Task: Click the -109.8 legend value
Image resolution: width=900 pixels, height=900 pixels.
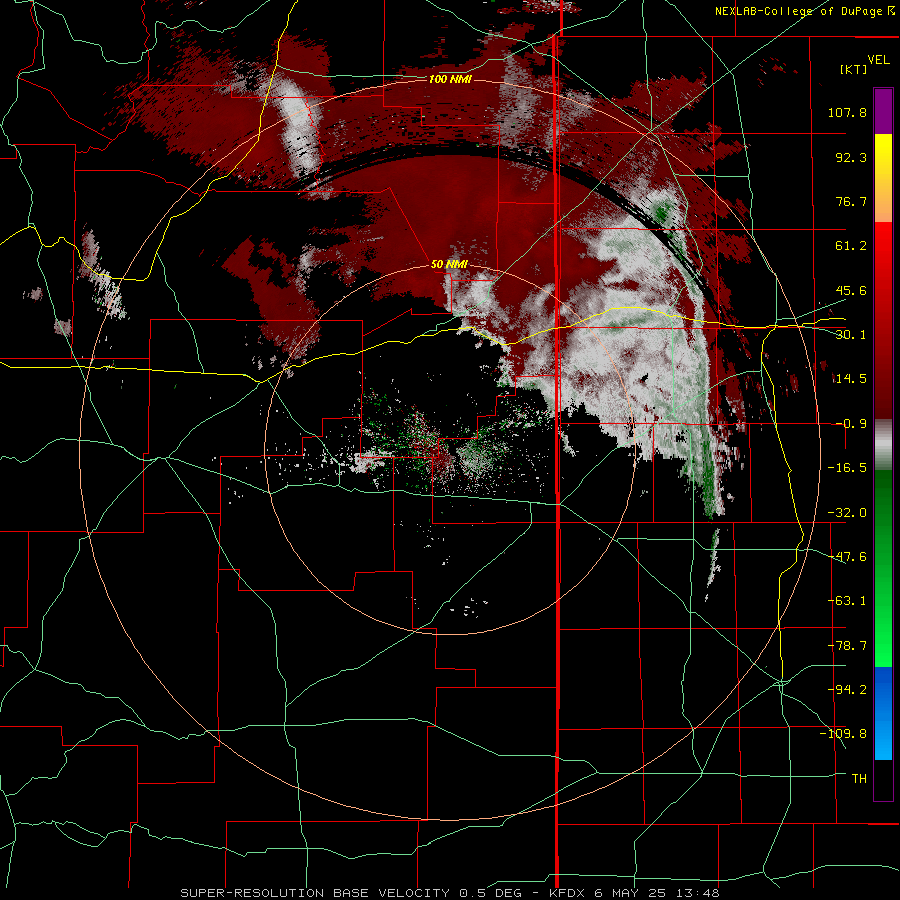Action: (x=844, y=734)
